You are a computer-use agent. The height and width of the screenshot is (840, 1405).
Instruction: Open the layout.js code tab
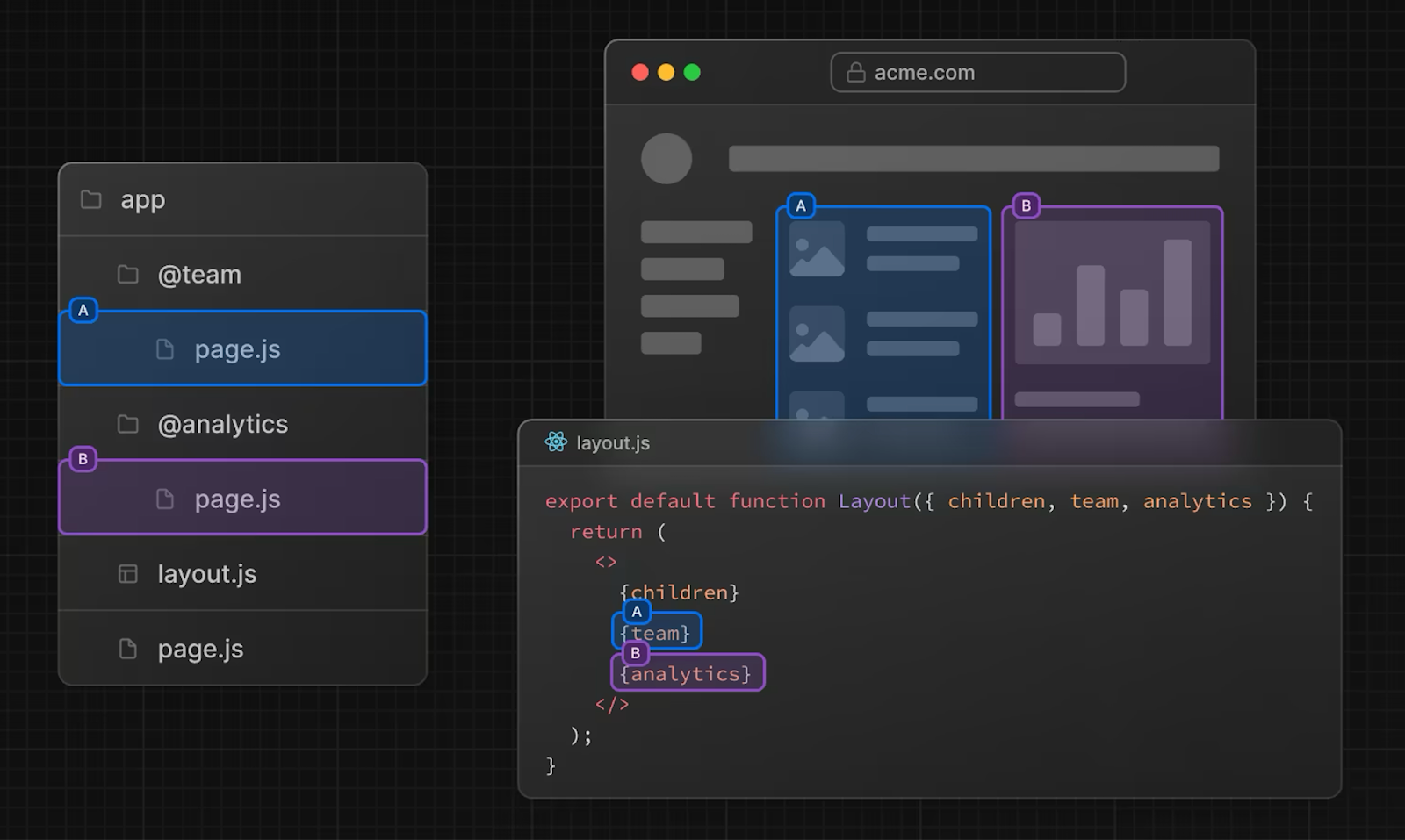tap(613, 443)
